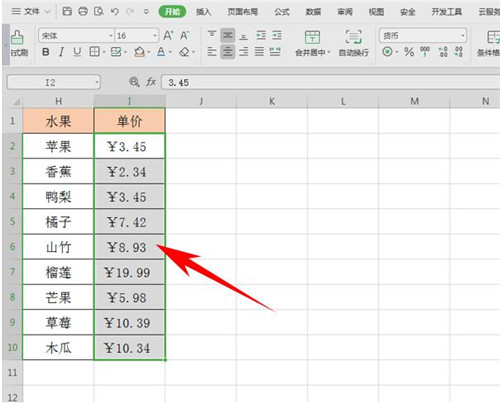Switch to the 审阅 Review tab
500x403 pixels.
point(345,12)
